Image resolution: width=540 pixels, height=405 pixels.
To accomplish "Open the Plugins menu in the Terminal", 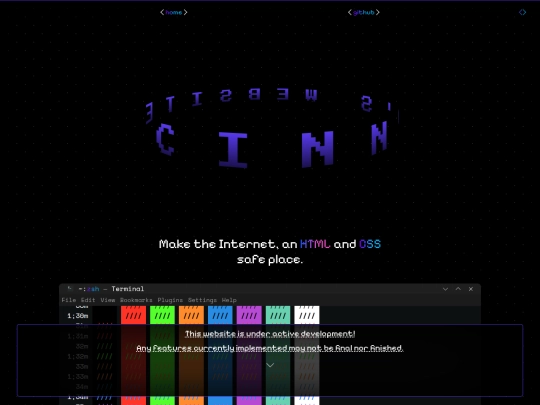I will click(x=170, y=300).
